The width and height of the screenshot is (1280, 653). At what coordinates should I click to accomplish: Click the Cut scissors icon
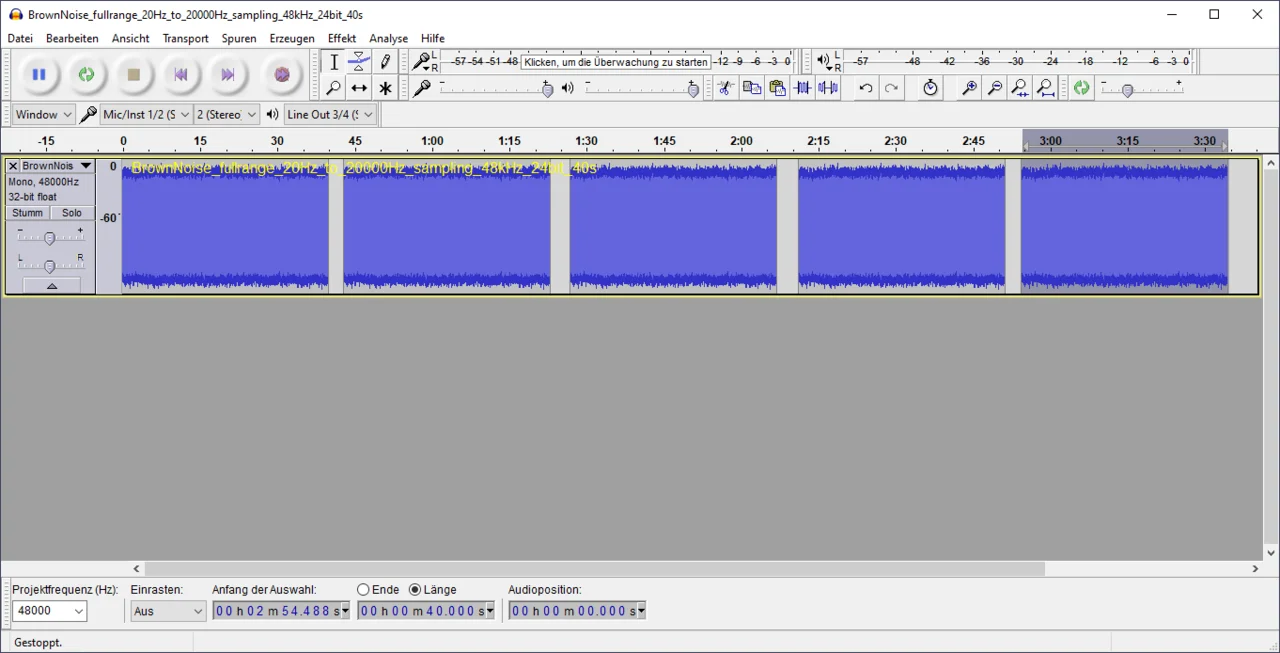[726, 88]
